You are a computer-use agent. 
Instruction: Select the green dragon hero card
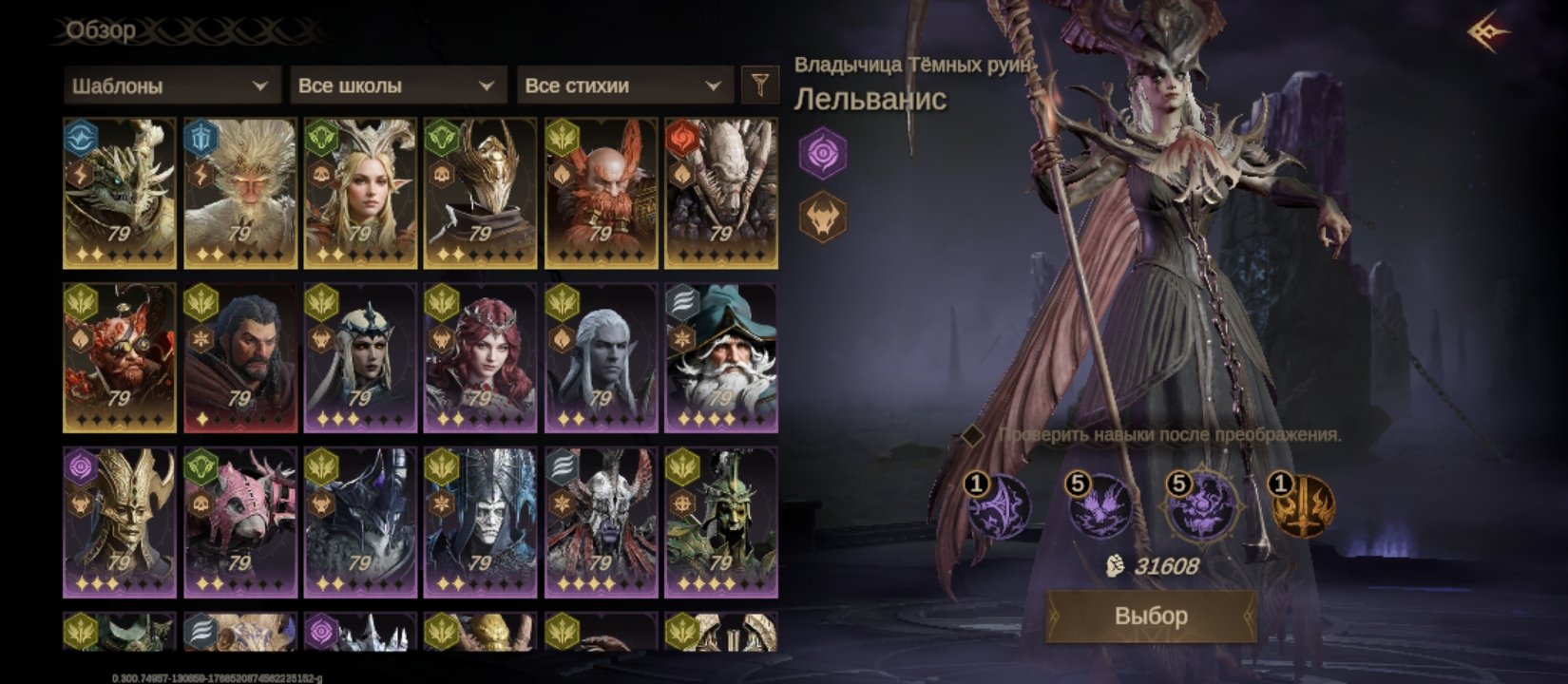(120, 194)
